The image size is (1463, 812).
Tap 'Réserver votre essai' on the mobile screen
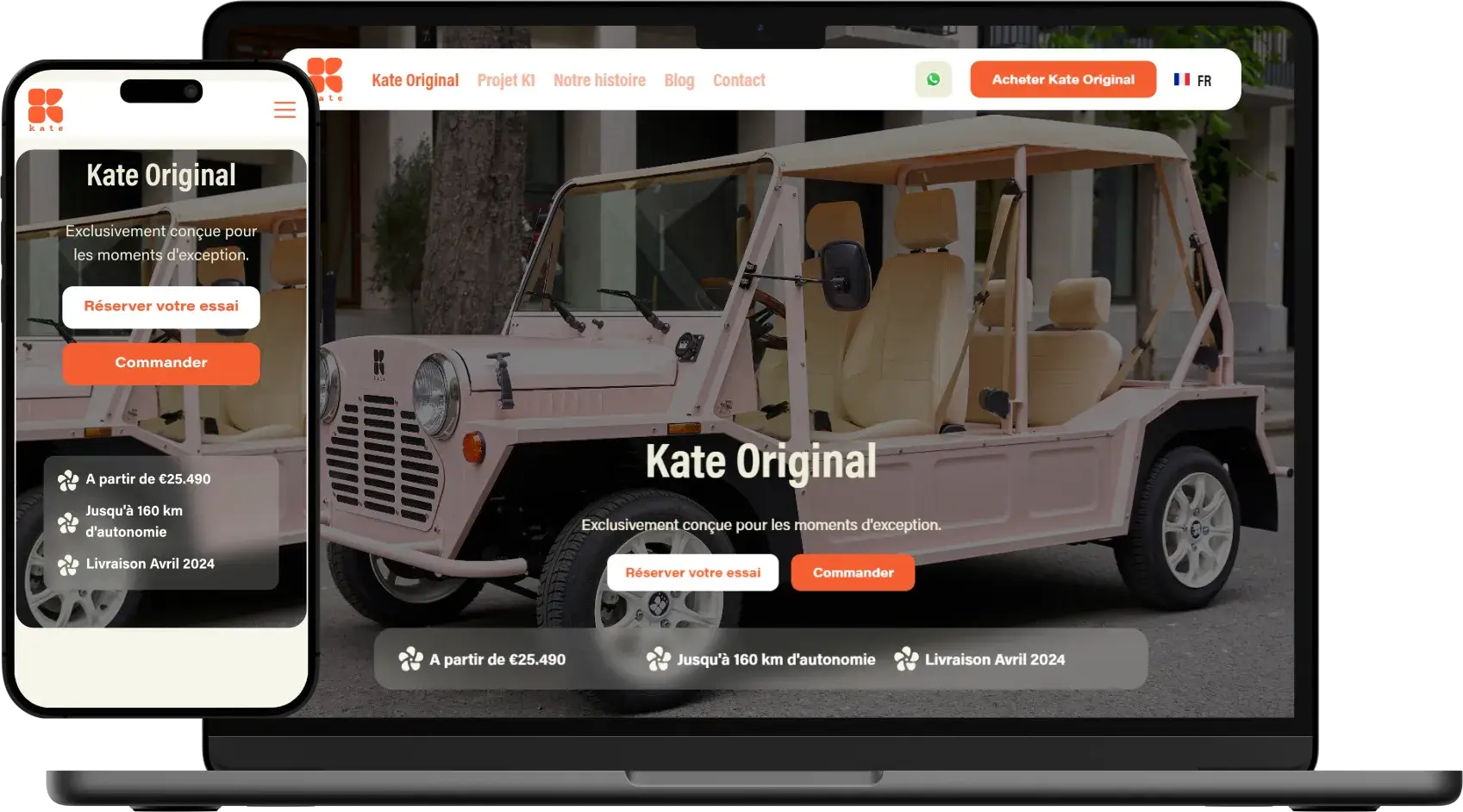point(160,307)
